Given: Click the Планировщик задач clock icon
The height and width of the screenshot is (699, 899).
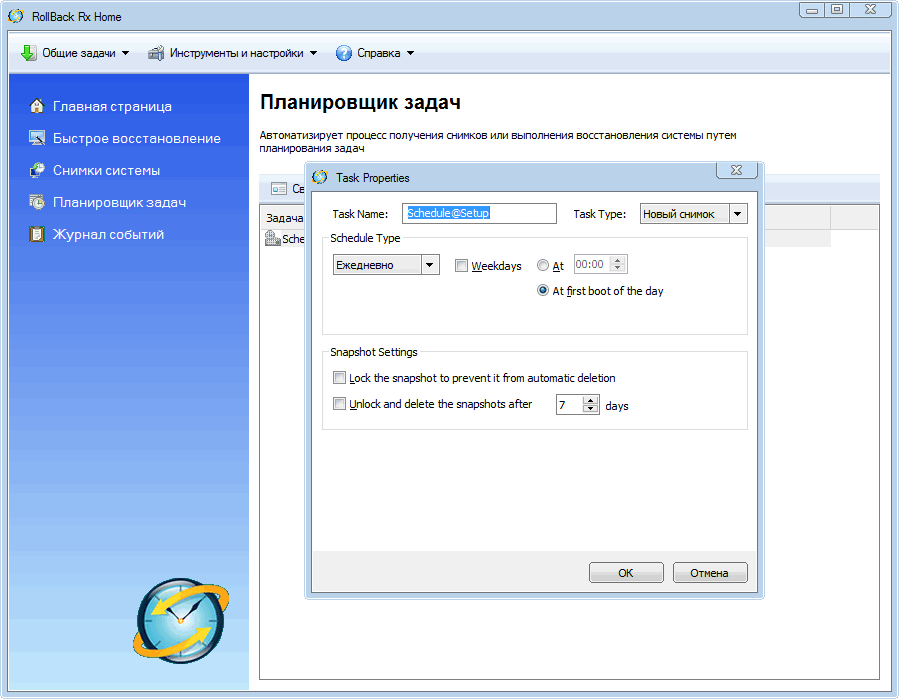Looking at the screenshot, I should [x=37, y=202].
